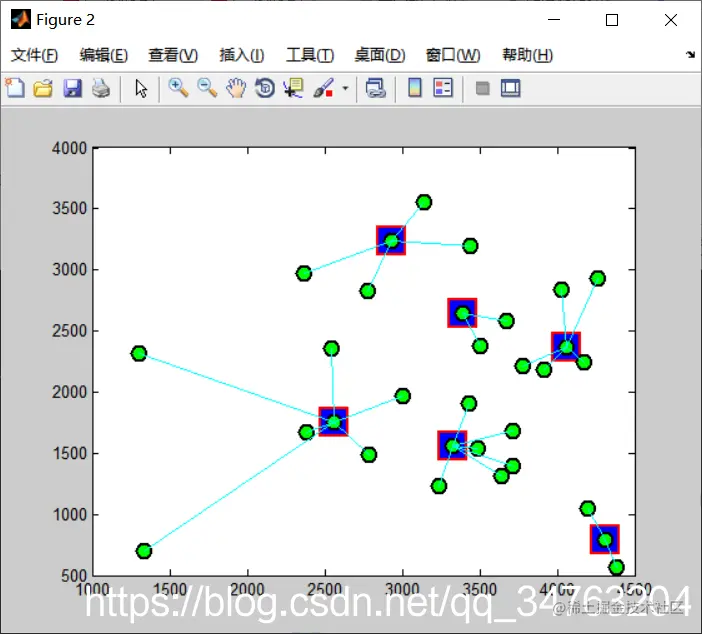Click the x-axis label 3500
Image resolution: width=702 pixels, height=634 pixels.
click(480, 590)
